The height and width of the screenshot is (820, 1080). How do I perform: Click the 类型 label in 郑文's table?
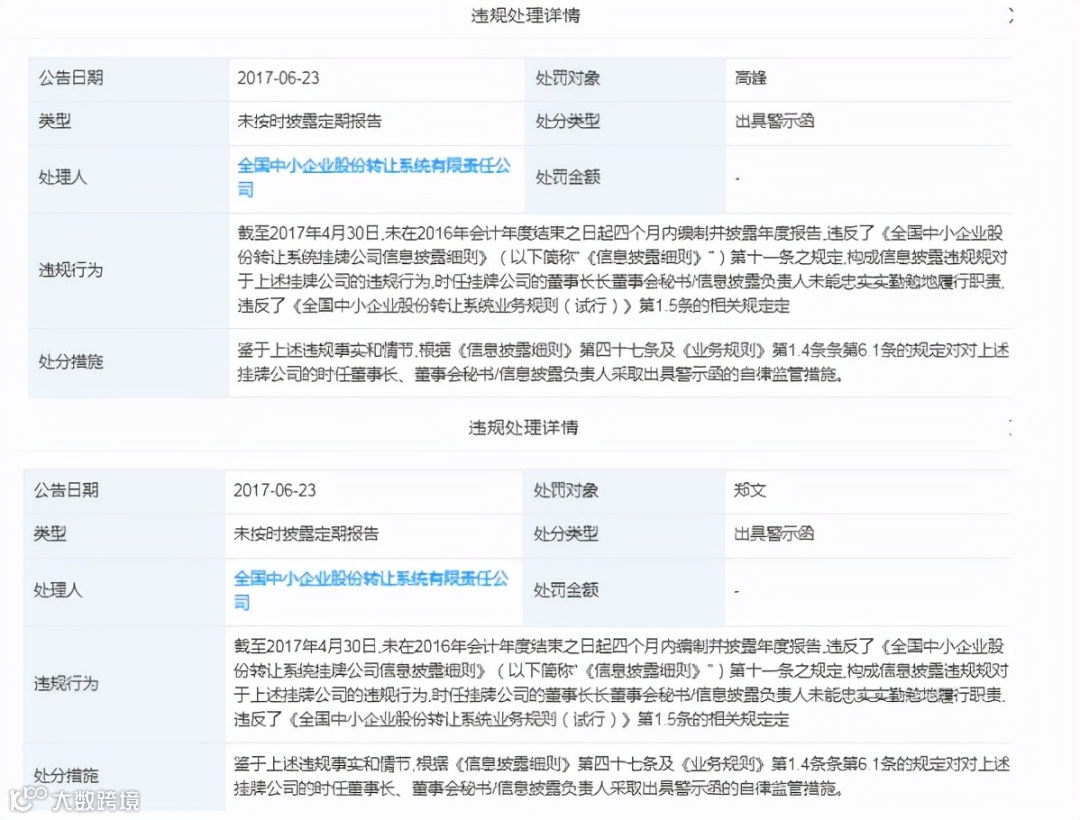50,534
